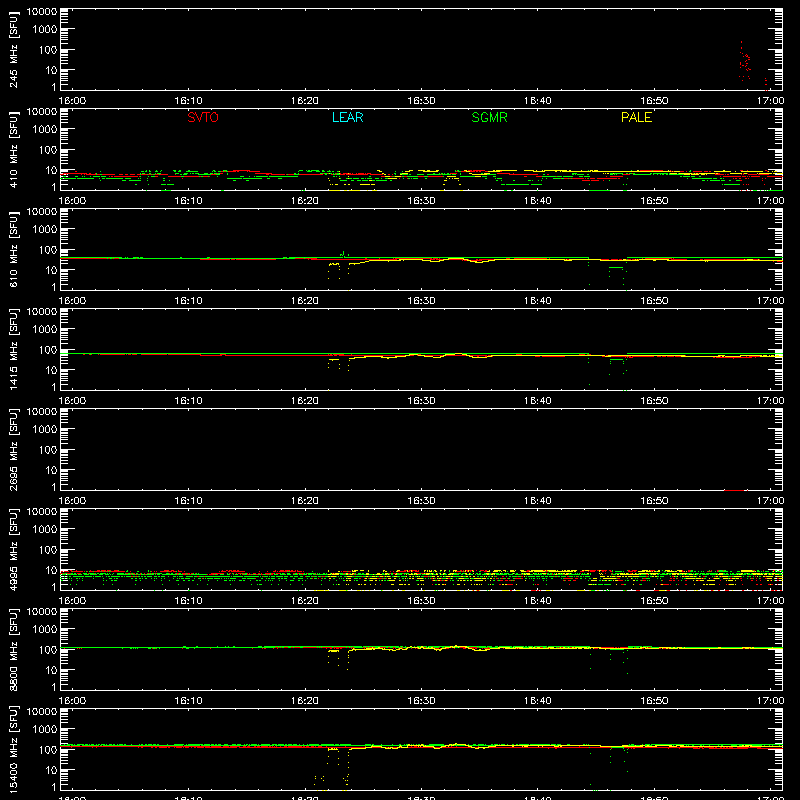Click 16:50 tick label under 2695 MHz panel
Image resolution: width=800 pixels, height=800 pixels.
click(x=654, y=501)
